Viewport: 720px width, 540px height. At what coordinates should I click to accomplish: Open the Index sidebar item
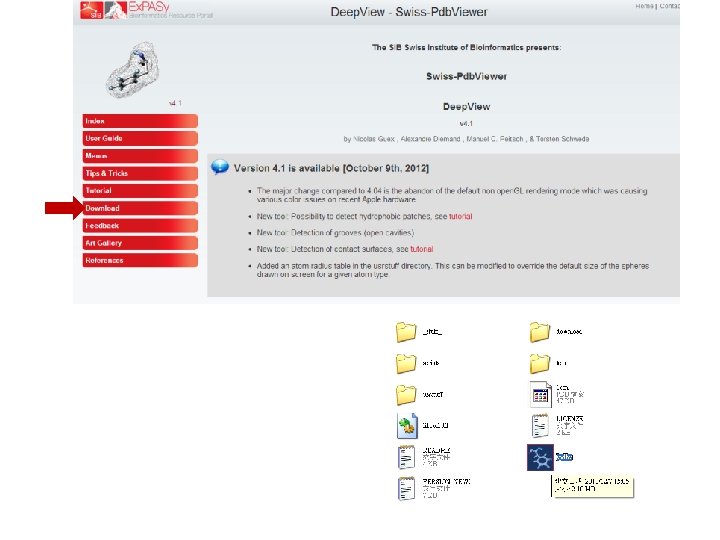click(140, 121)
